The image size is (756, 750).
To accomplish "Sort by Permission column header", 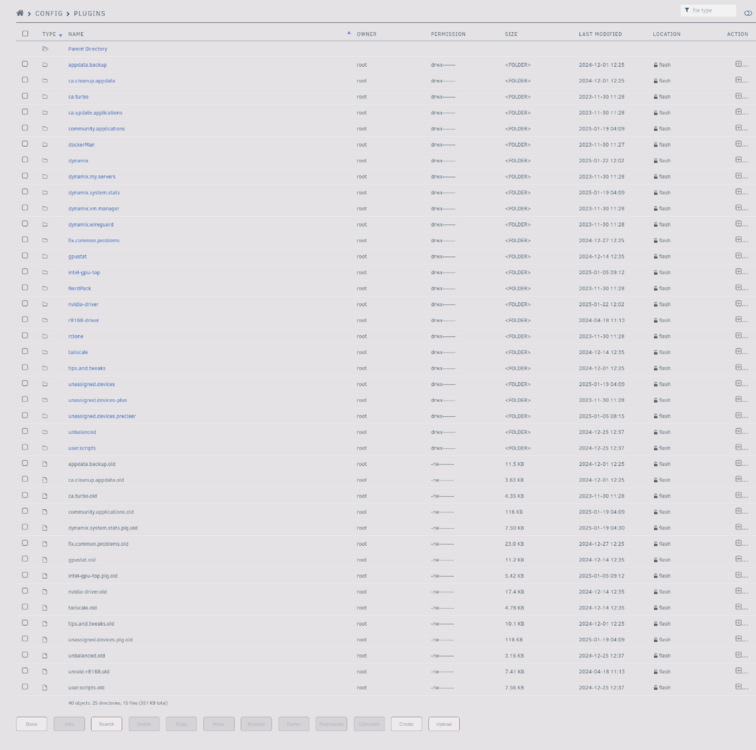I will pos(448,34).
